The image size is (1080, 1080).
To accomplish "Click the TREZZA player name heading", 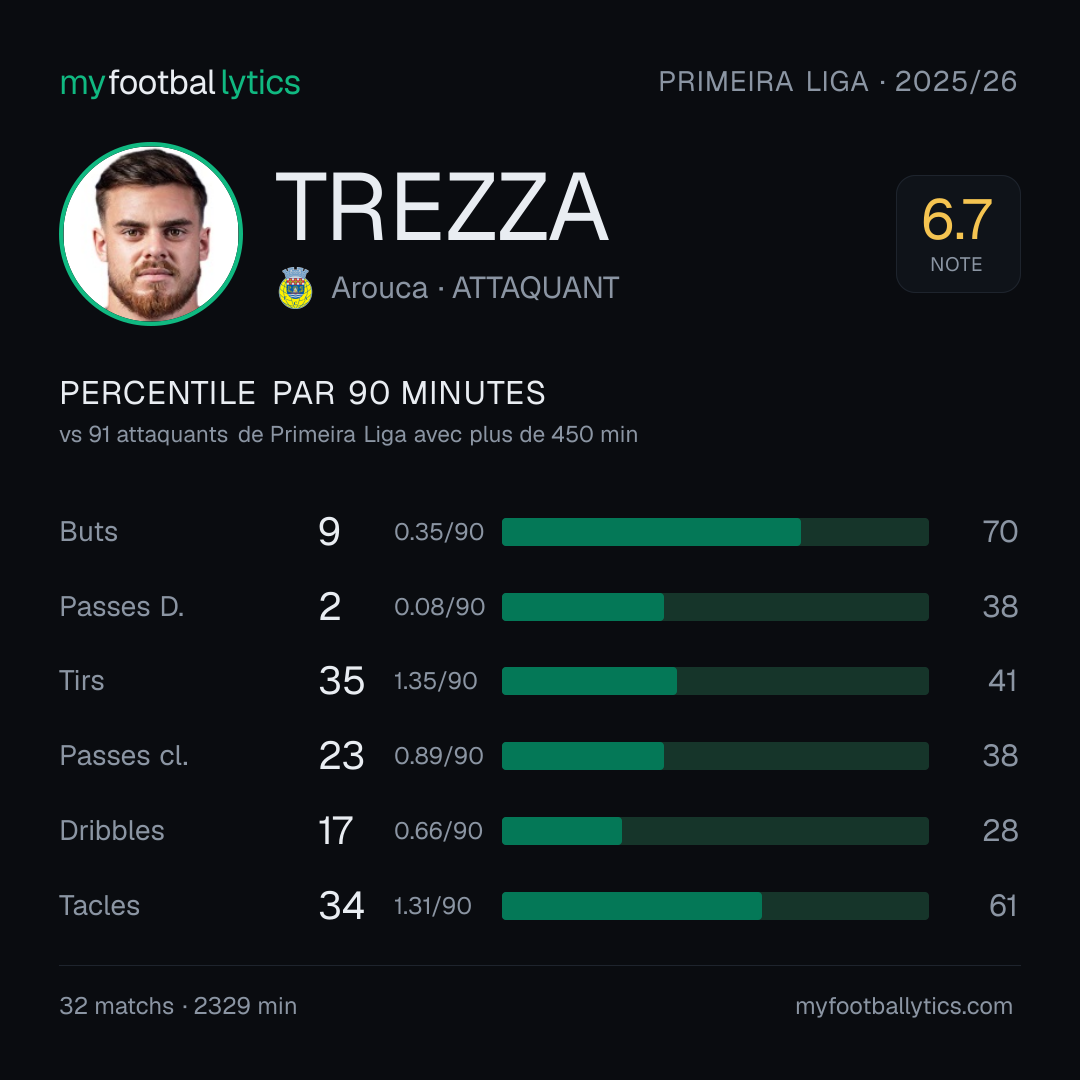I will pos(442,207).
